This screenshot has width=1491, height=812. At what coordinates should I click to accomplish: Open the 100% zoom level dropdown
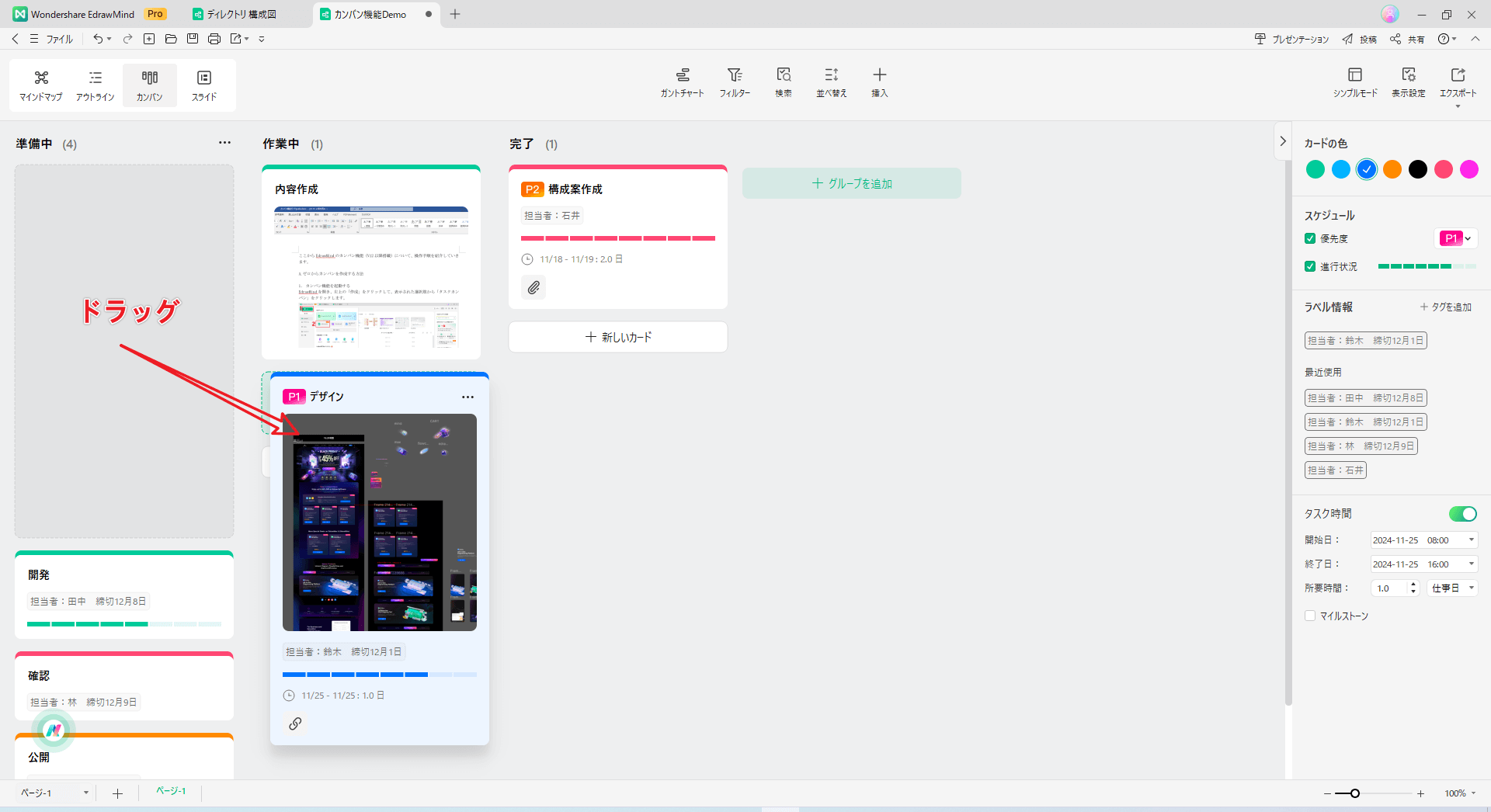[1461, 793]
